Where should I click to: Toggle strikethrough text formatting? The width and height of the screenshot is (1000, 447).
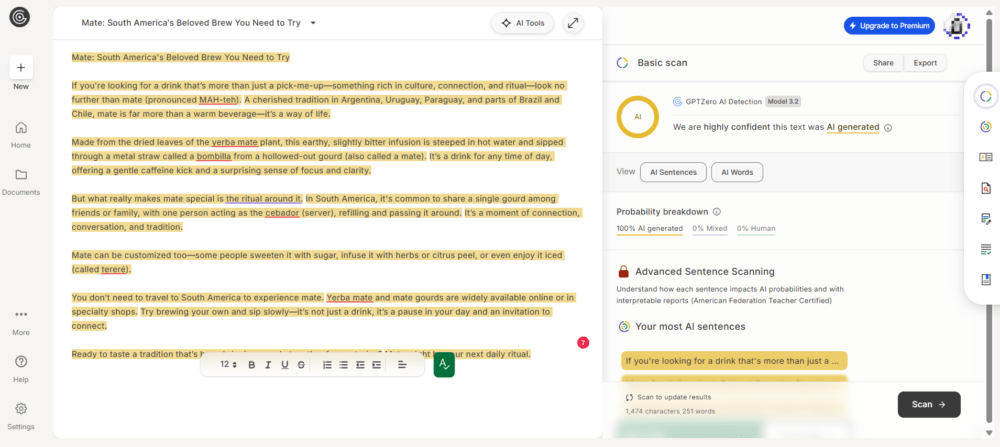pos(301,365)
